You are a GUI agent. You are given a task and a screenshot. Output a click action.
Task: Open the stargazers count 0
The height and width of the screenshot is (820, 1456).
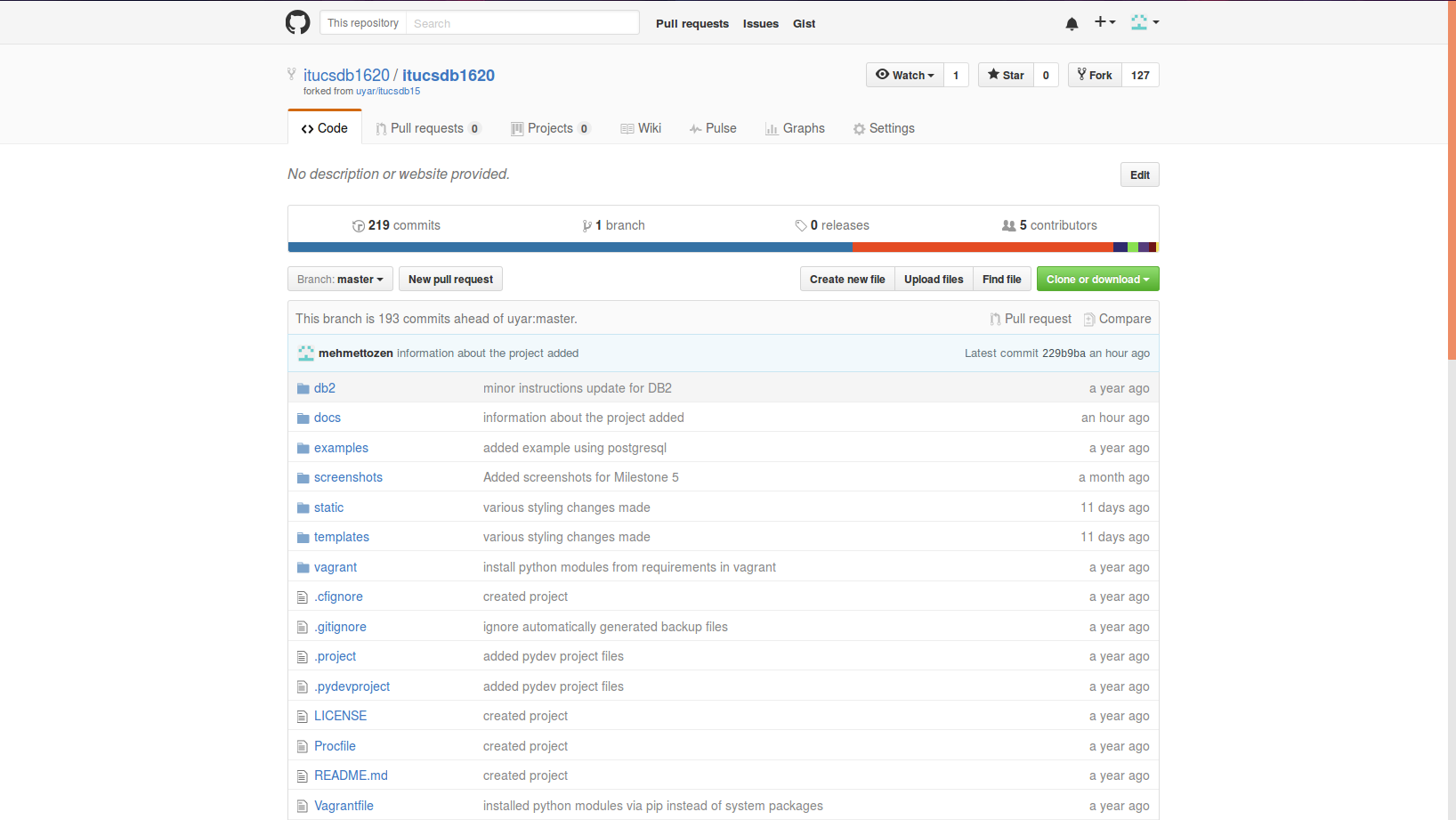tap(1046, 75)
